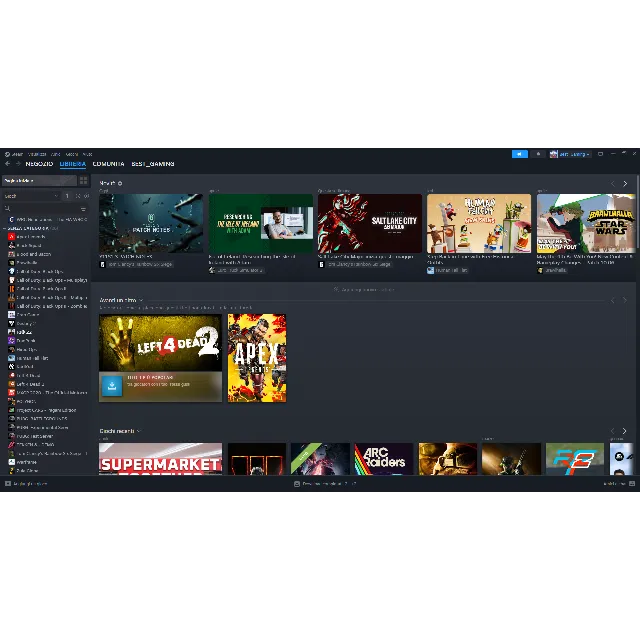Image resolution: width=640 pixels, height=640 pixels.
Task: Toggle ready-to-play filter icon in sidebar
Action: (87, 196)
